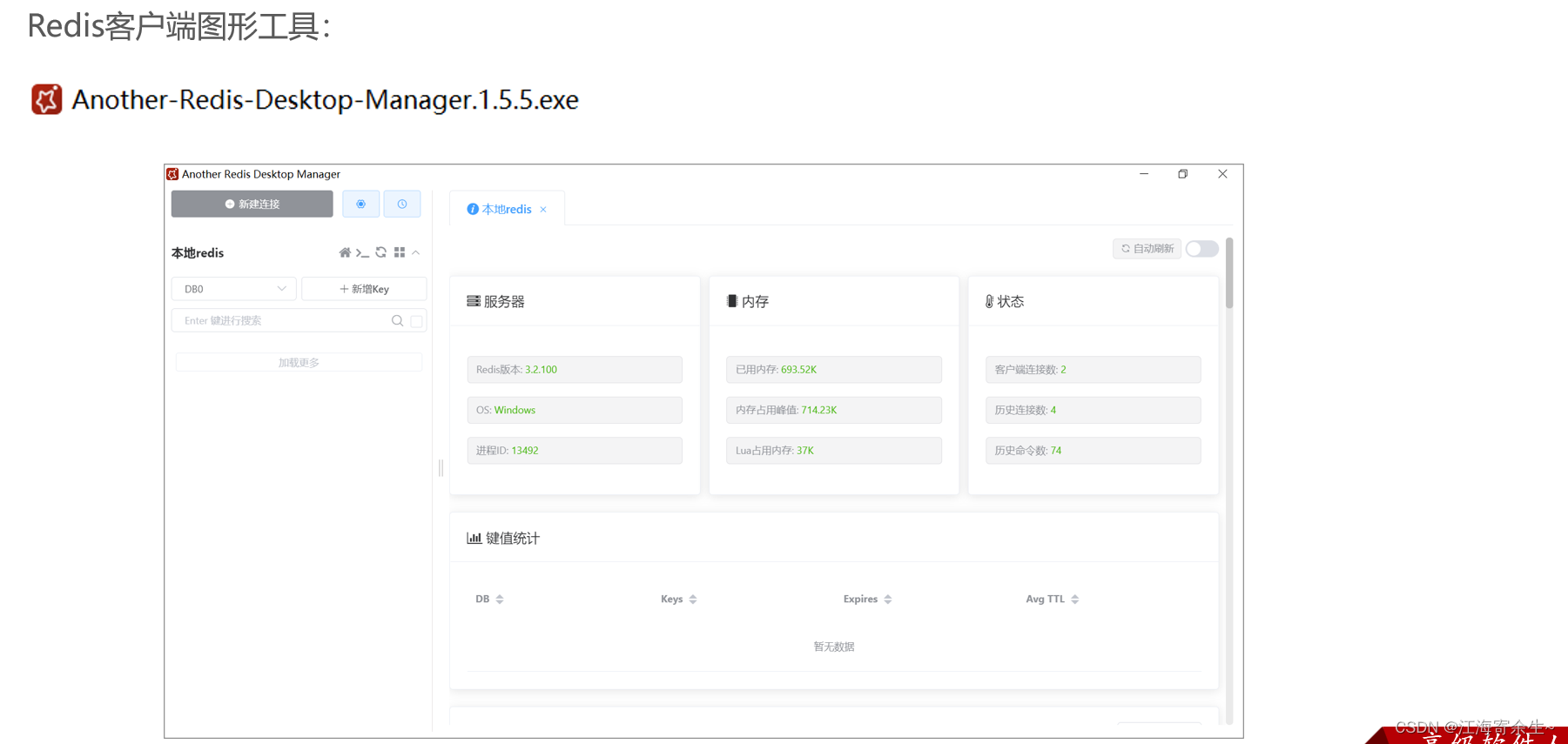Click the Redis版本: 3.2.100 field

(x=575, y=370)
